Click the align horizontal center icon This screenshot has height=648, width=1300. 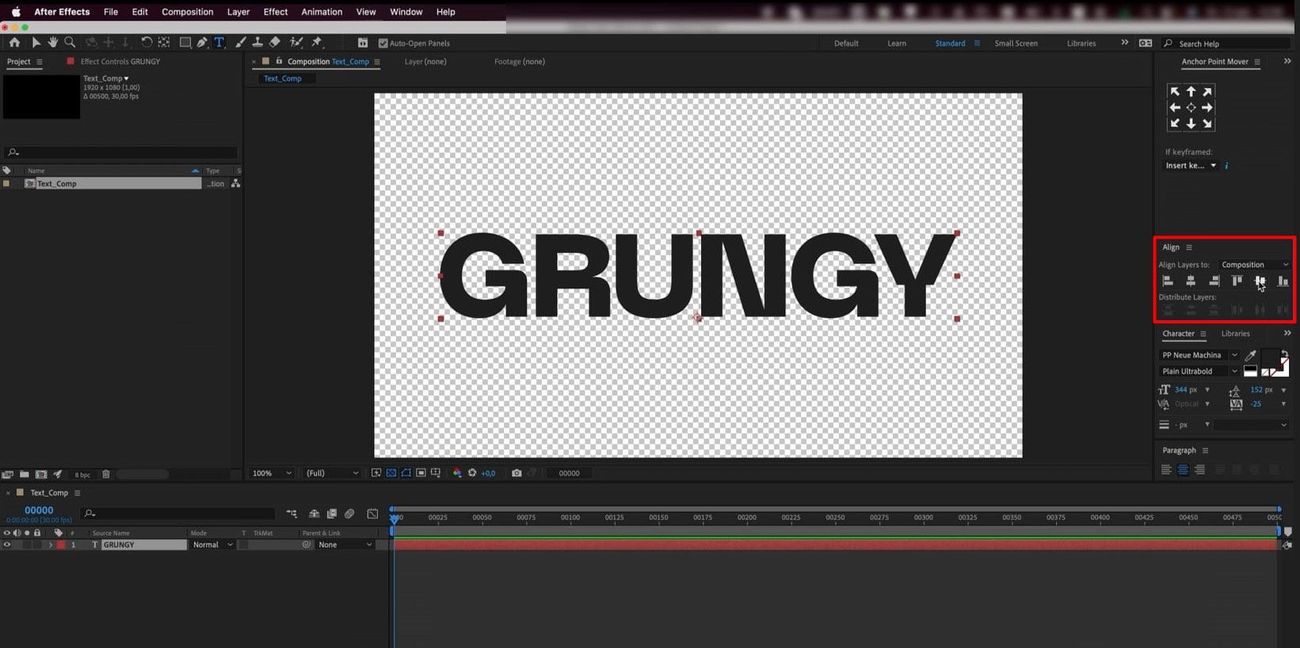(1190, 282)
